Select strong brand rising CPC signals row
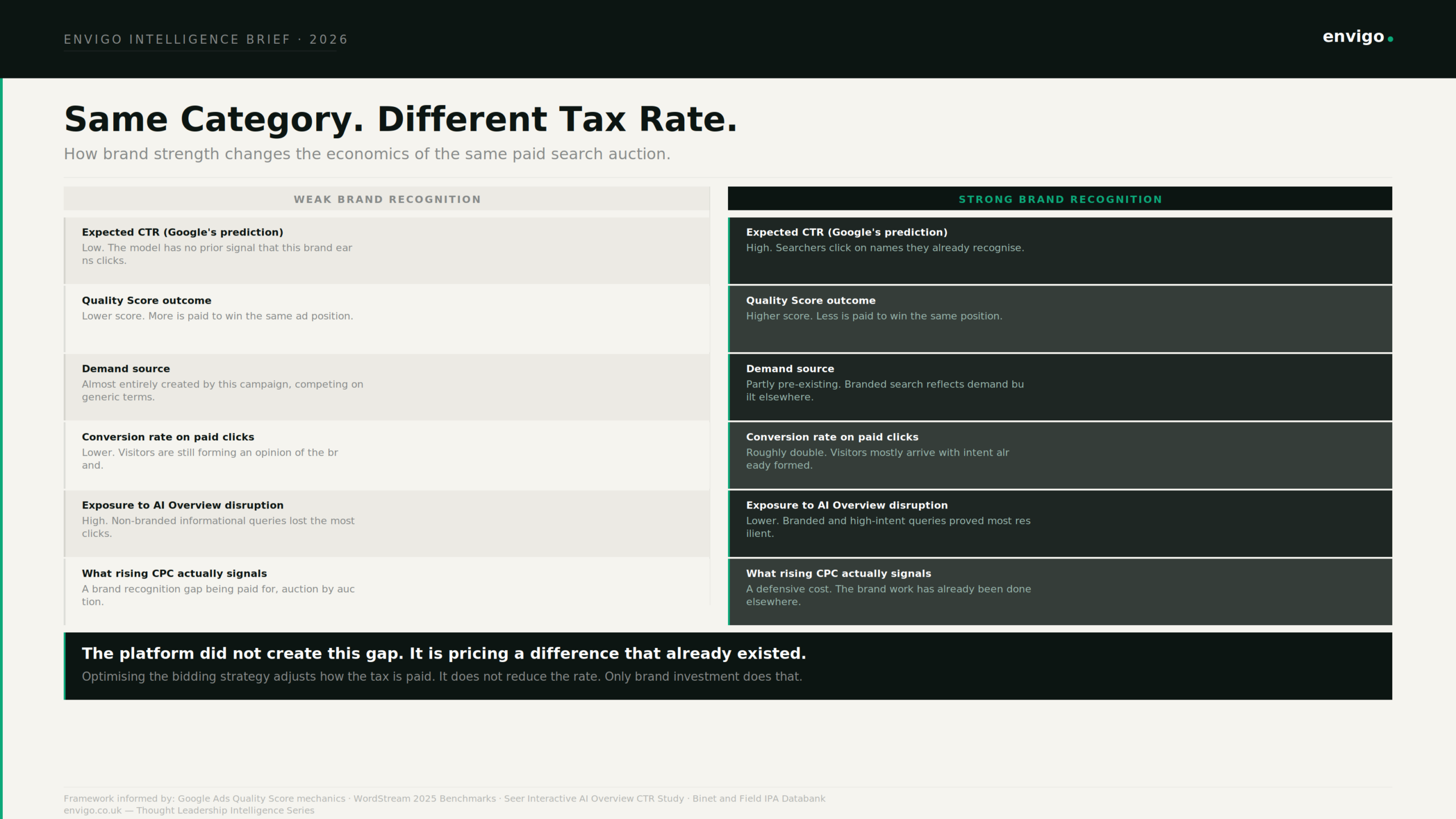 point(1060,591)
